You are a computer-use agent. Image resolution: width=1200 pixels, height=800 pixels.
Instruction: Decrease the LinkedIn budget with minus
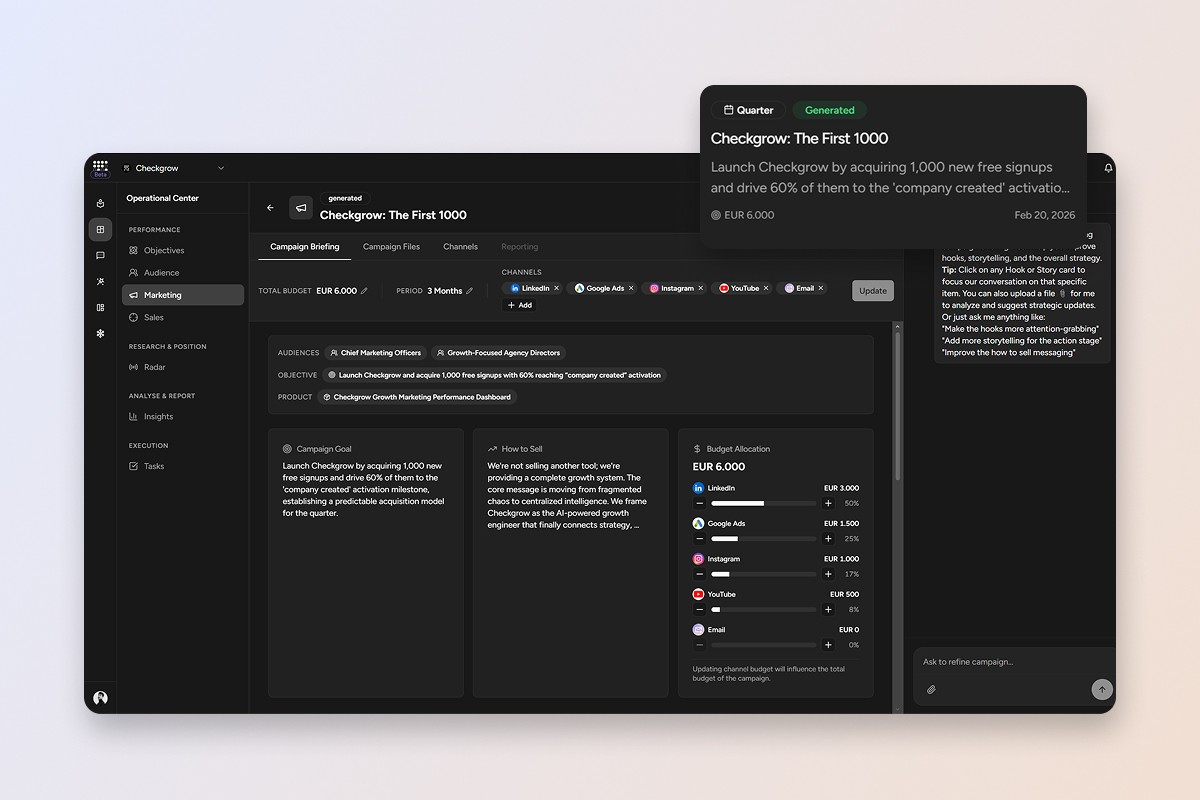pyautogui.click(x=699, y=503)
